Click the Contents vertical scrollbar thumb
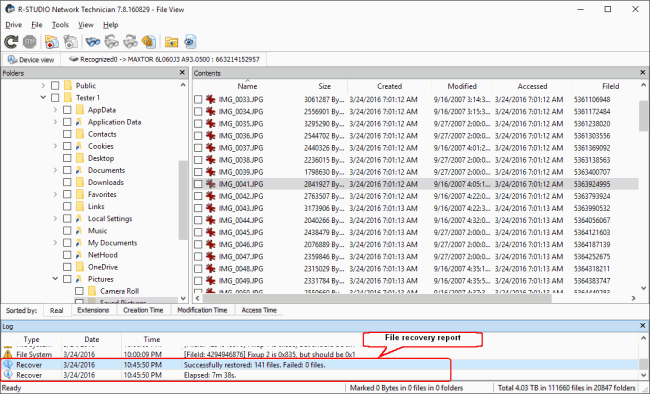 click(643, 116)
